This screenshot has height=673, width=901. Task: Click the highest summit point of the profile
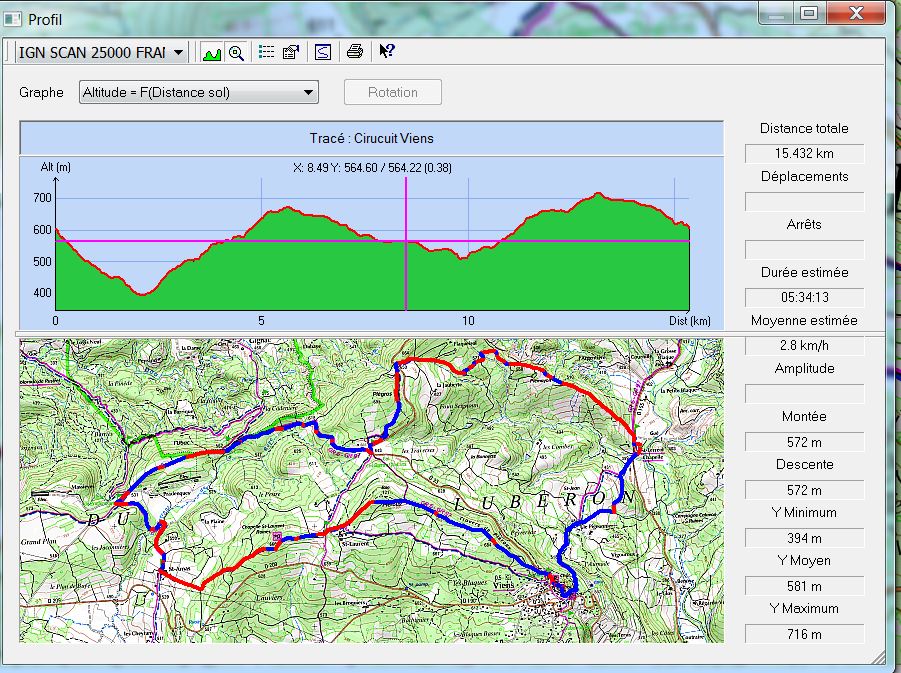pos(598,194)
